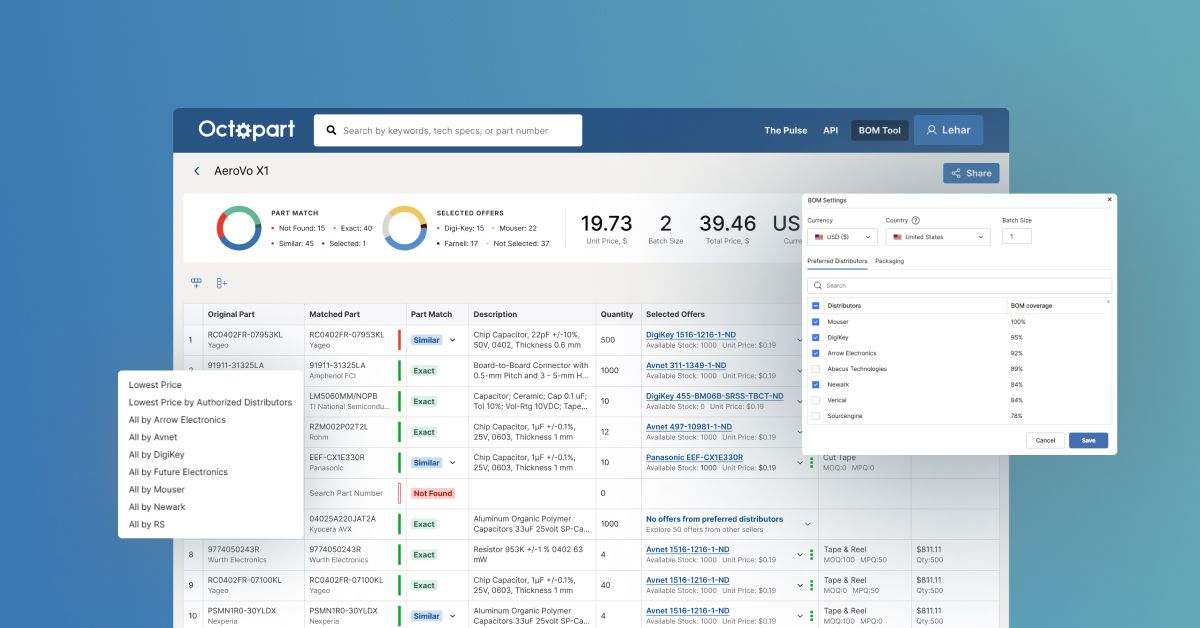Switch to the Packaging tab
The width and height of the screenshot is (1200, 628).
[889, 261]
